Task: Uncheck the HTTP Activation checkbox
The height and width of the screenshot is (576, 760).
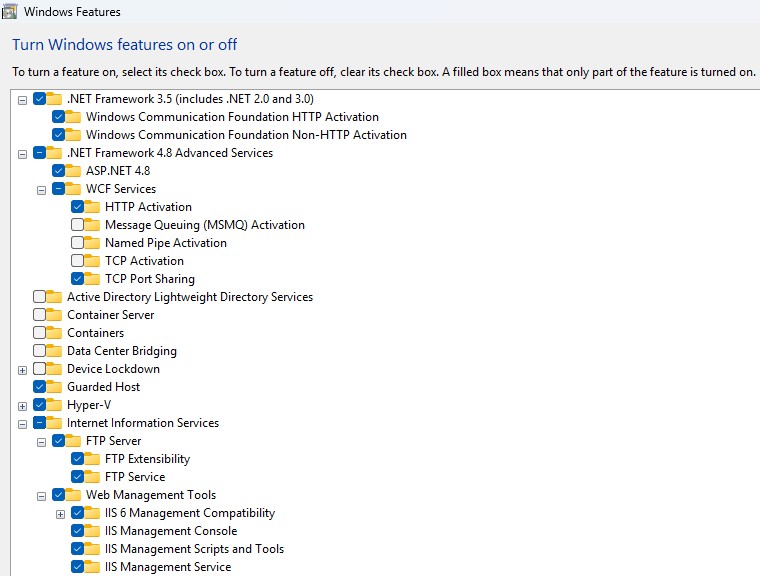Action: point(77,207)
